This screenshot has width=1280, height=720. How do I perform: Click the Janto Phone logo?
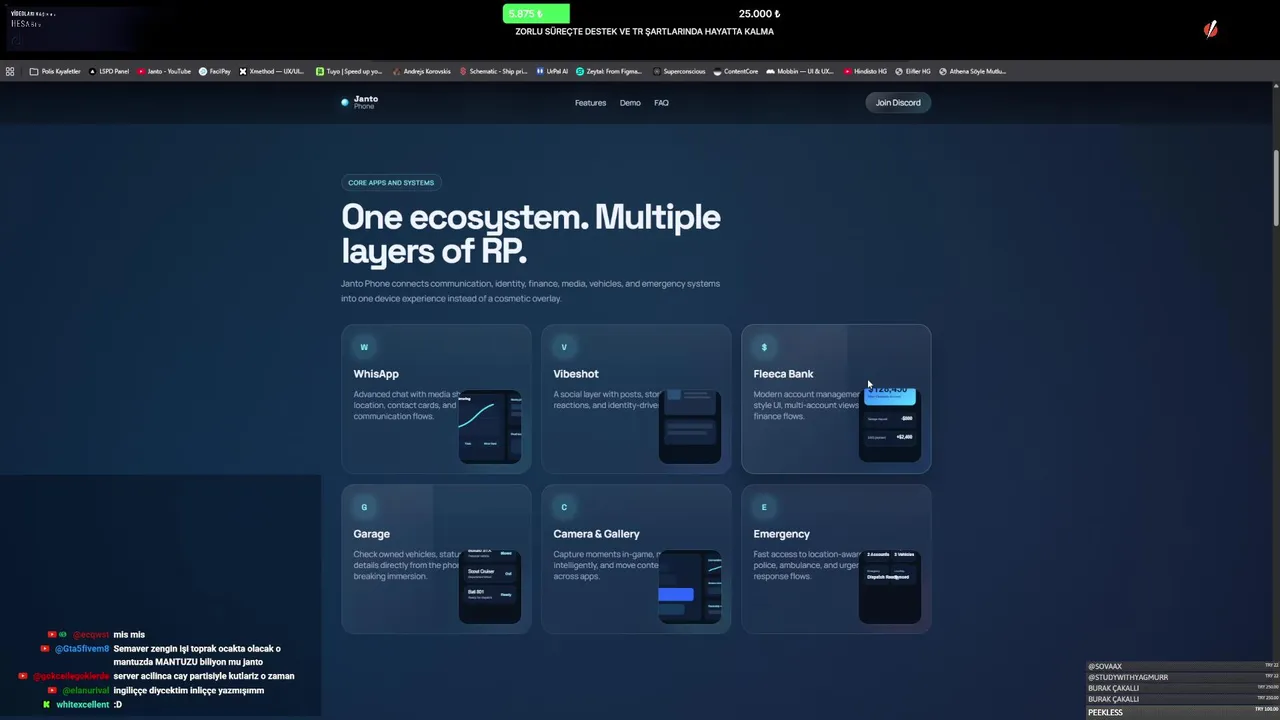click(360, 102)
